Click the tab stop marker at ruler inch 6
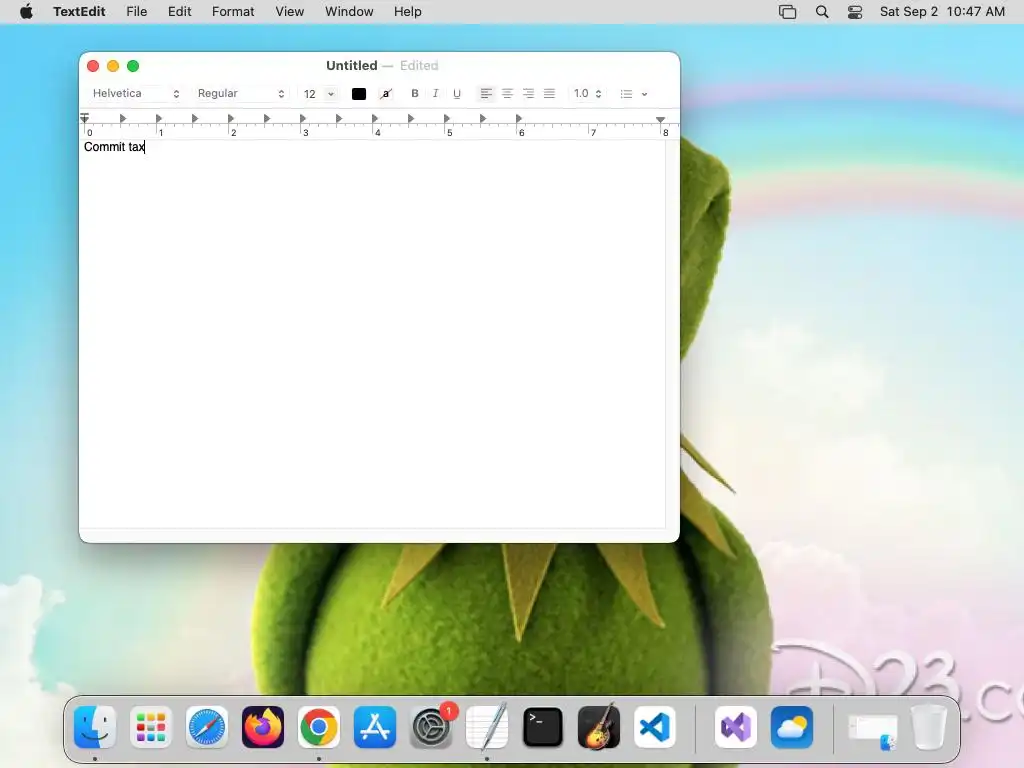Viewport: 1024px width, 768px height. 519,118
